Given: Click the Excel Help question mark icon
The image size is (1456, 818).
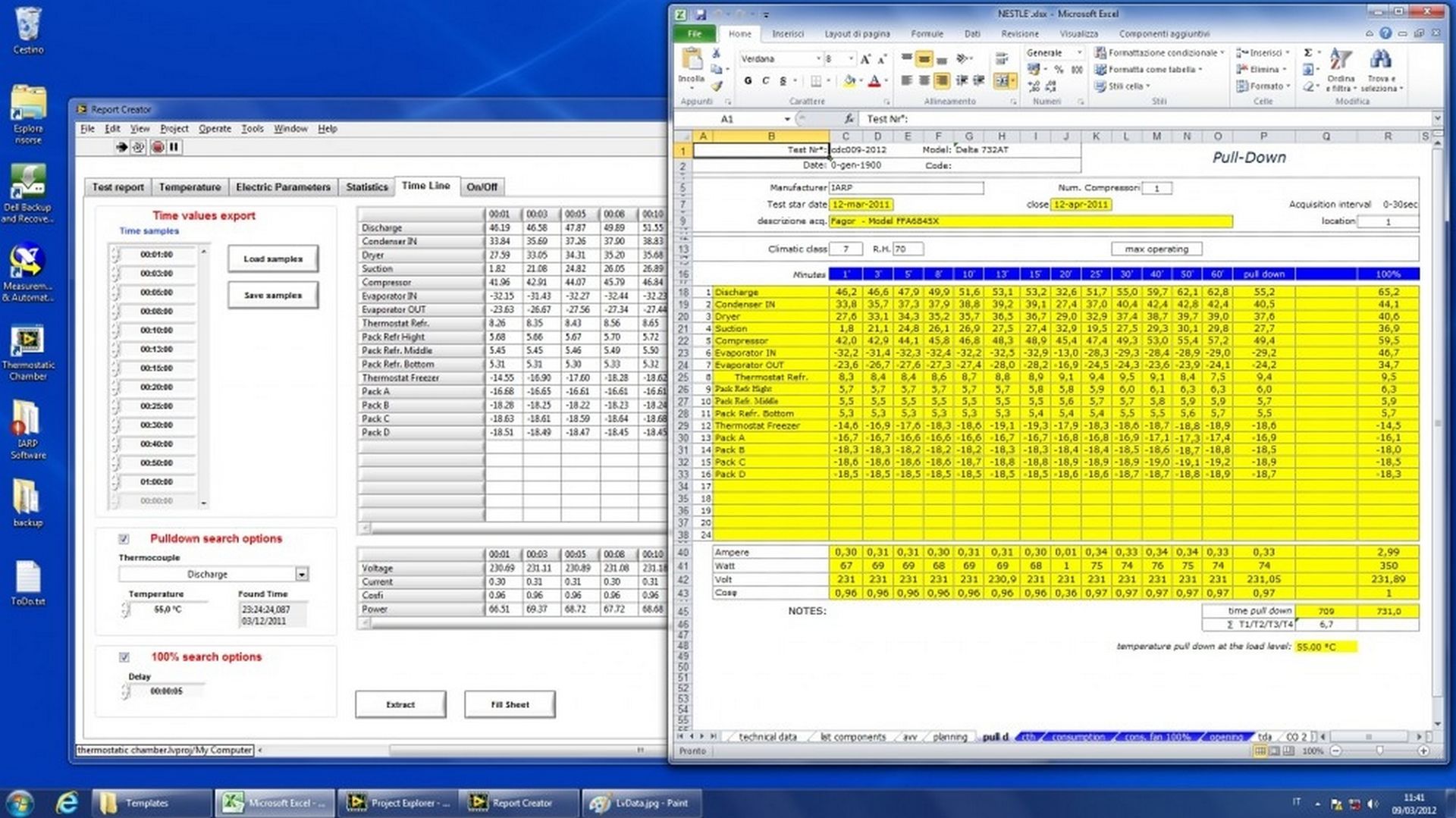Looking at the screenshot, I should 1385,33.
